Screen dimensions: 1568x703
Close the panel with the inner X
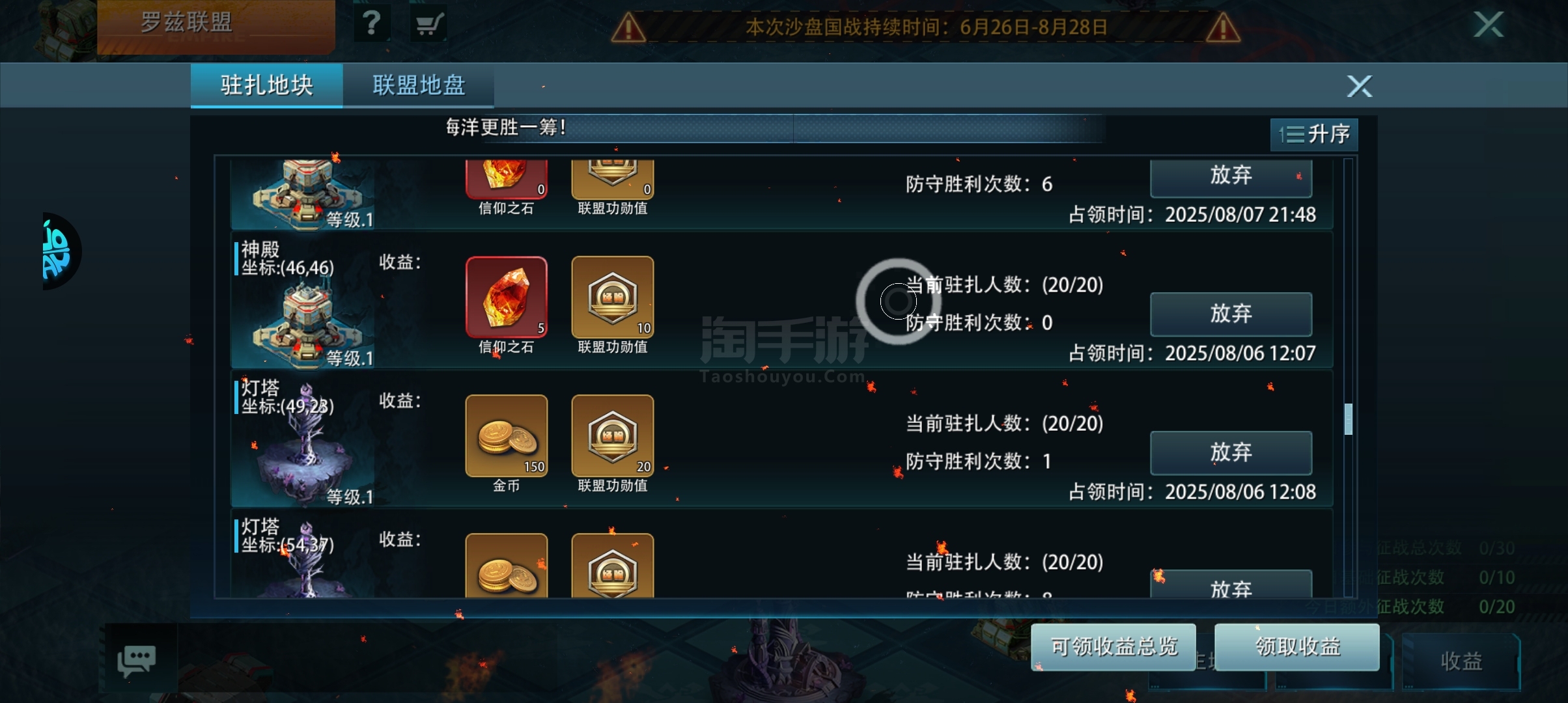pyautogui.click(x=1360, y=86)
